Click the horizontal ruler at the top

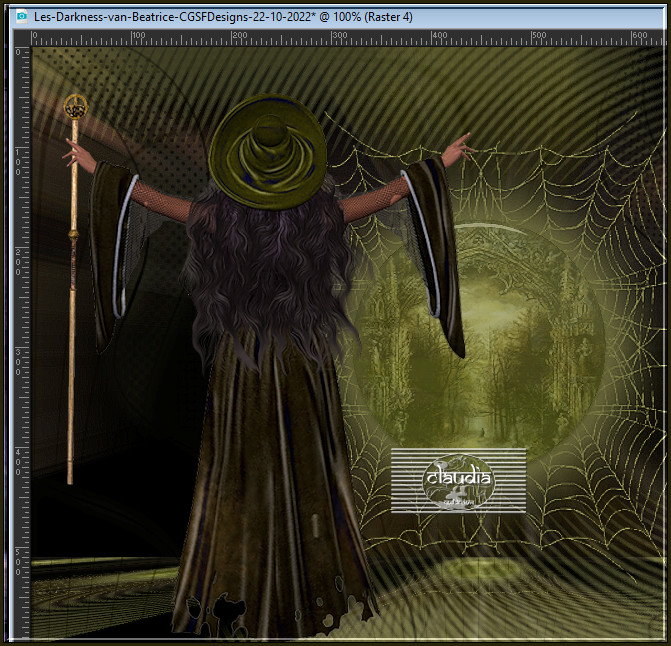(348, 38)
